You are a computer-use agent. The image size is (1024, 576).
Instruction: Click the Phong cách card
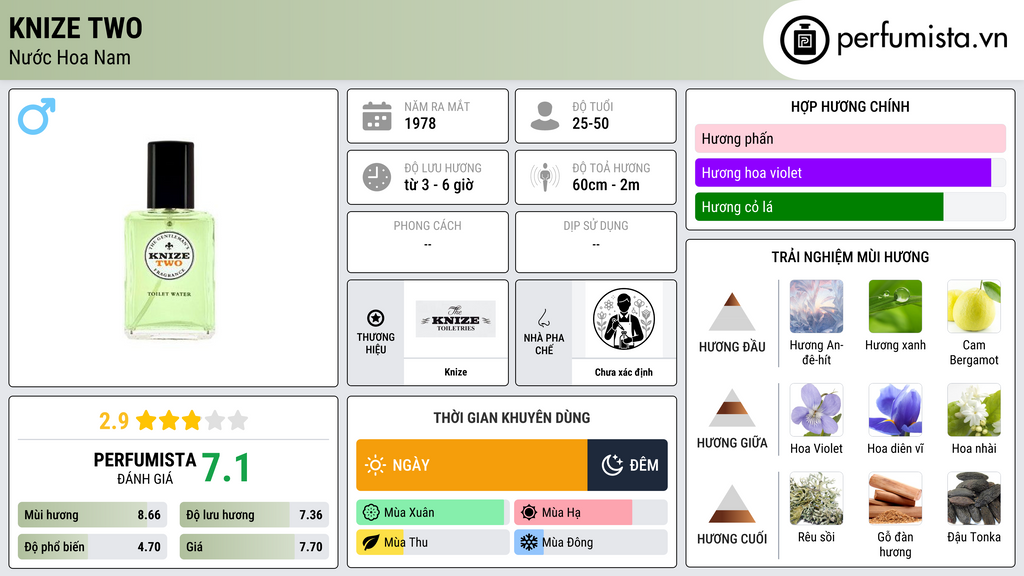click(428, 242)
